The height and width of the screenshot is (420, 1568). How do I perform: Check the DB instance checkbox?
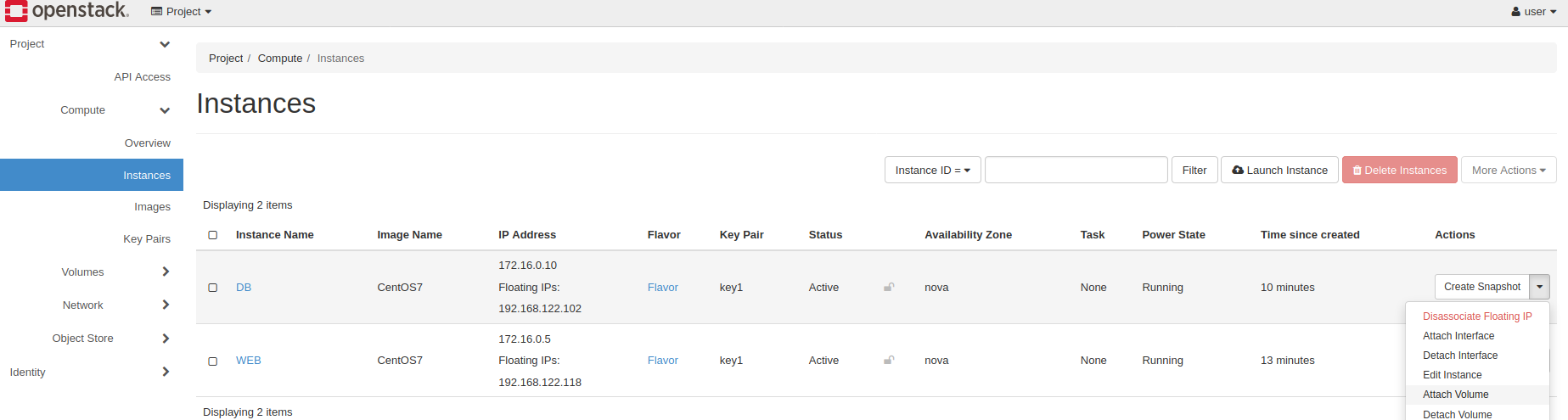click(213, 288)
